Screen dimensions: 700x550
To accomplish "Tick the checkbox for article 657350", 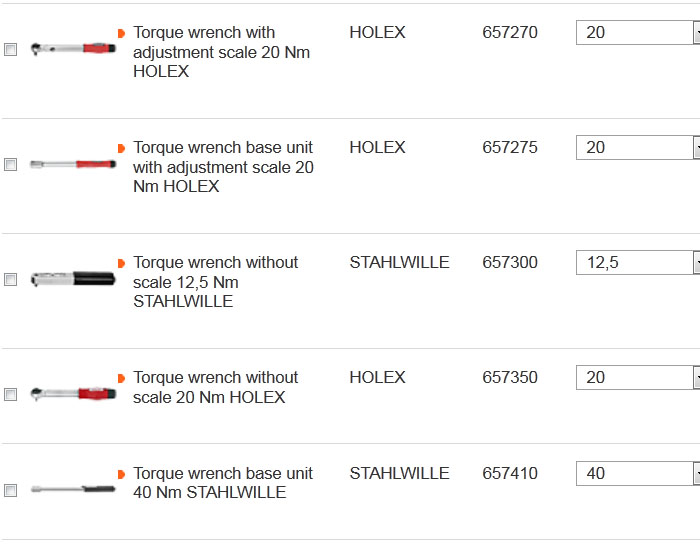I will [11, 395].
